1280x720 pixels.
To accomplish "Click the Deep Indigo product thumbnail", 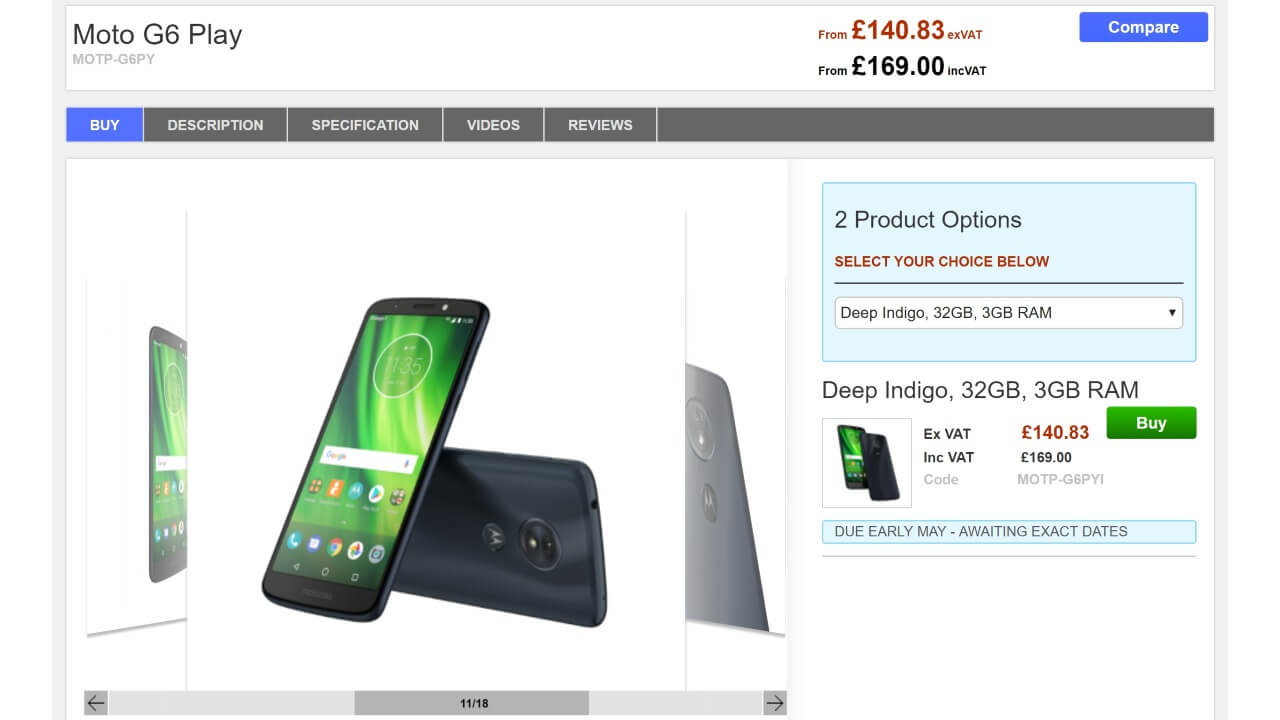I will (x=867, y=463).
